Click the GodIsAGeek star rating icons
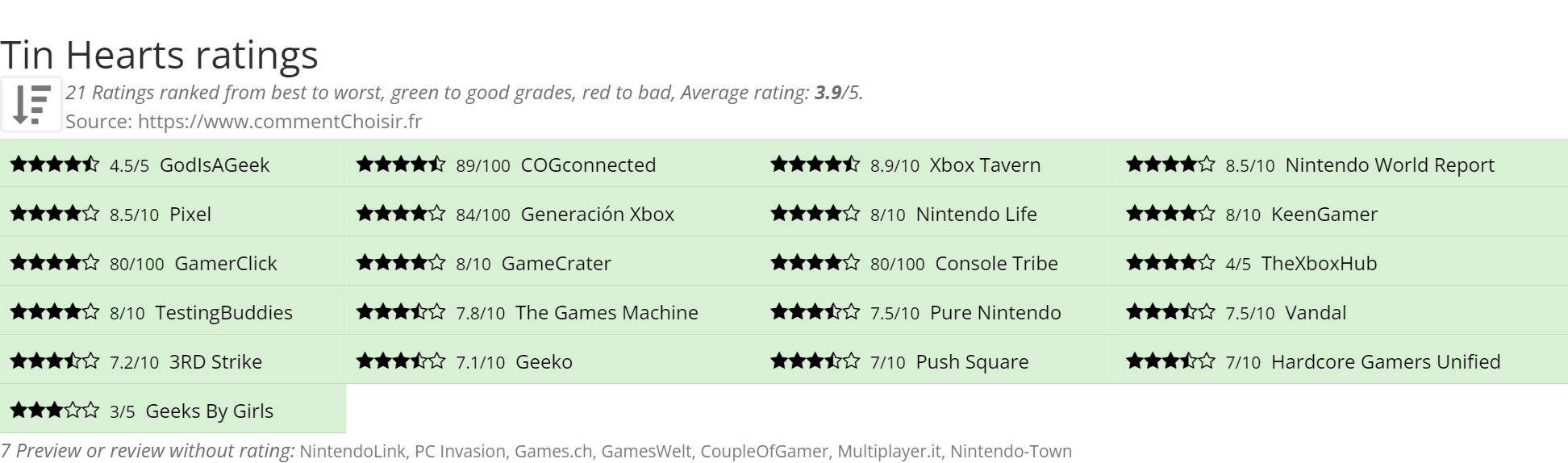The image size is (1568, 463). [x=55, y=165]
